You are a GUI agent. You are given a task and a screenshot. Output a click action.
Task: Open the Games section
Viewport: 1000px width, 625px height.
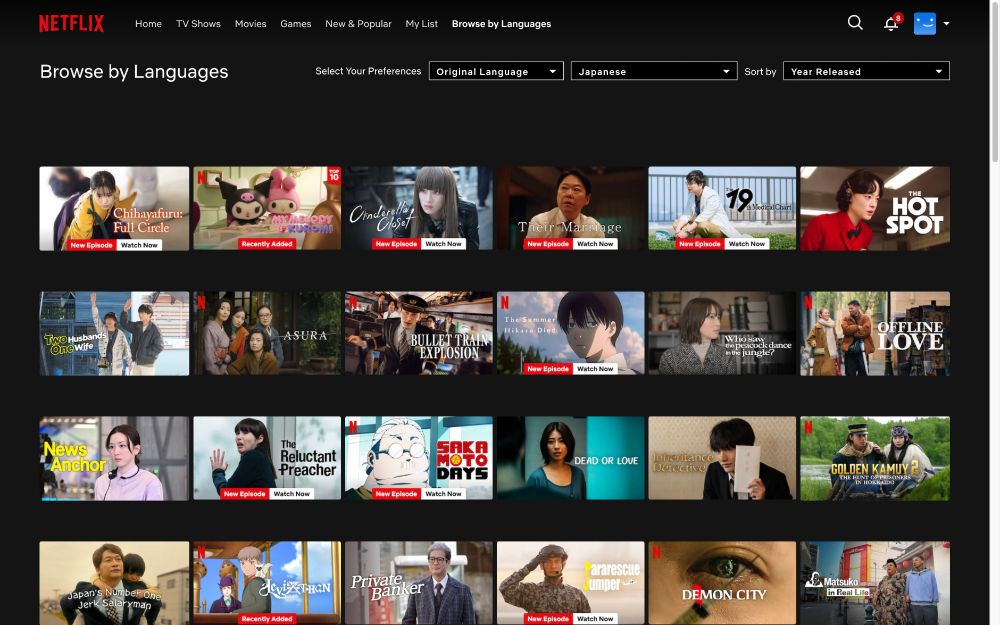pyautogui.click(x=296, y=24)
